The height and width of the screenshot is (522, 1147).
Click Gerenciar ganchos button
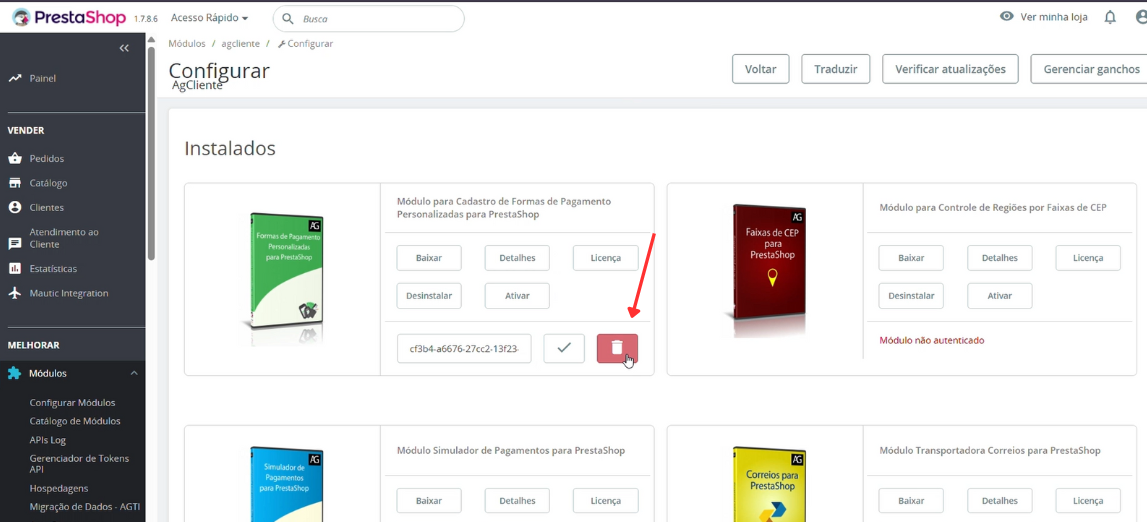(1089, 69)
